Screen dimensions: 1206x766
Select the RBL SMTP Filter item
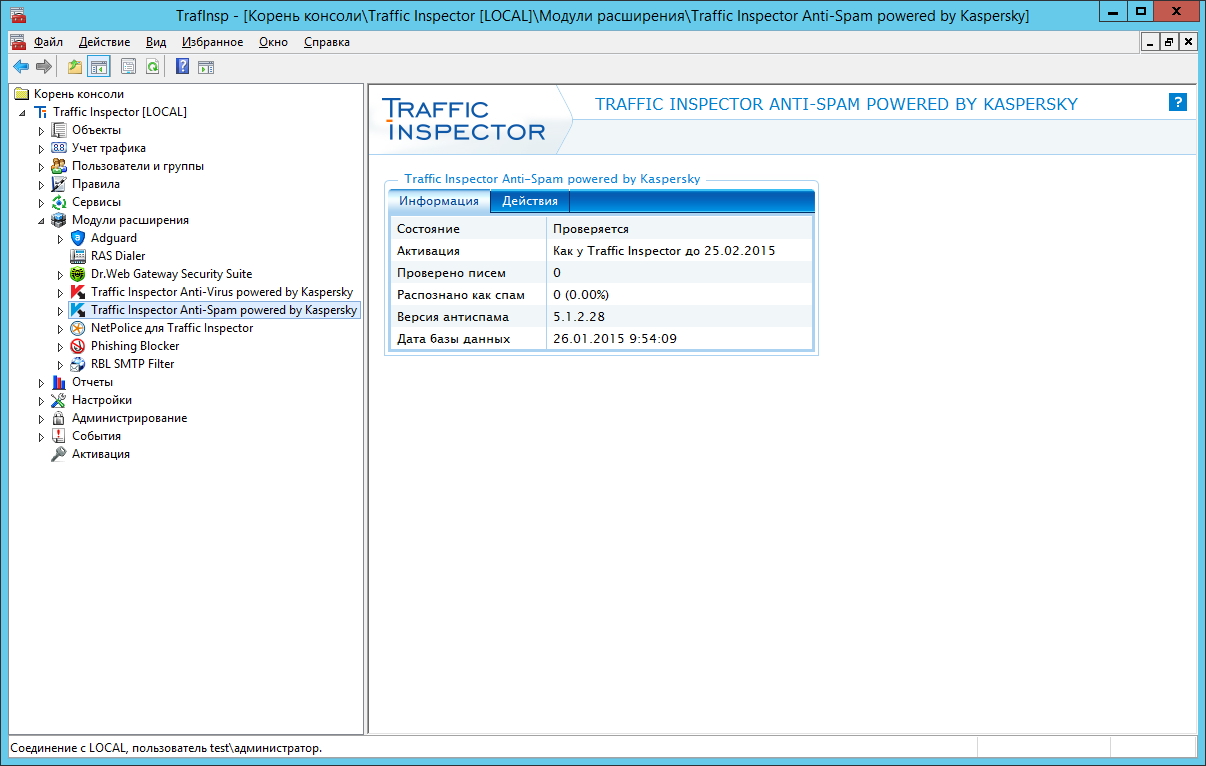pos(133,364)
